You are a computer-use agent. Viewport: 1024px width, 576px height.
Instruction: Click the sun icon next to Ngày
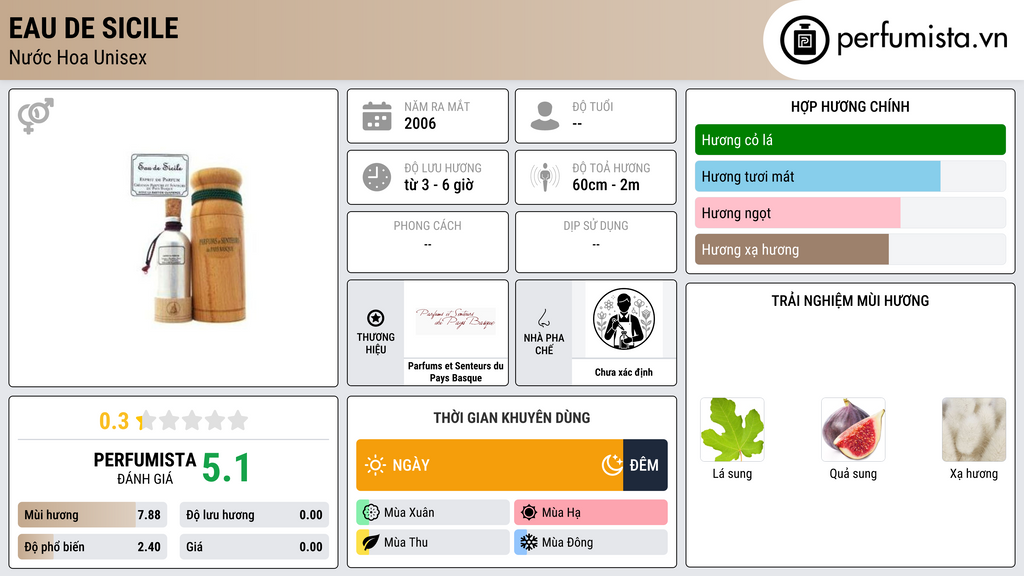tap(375, 465)
